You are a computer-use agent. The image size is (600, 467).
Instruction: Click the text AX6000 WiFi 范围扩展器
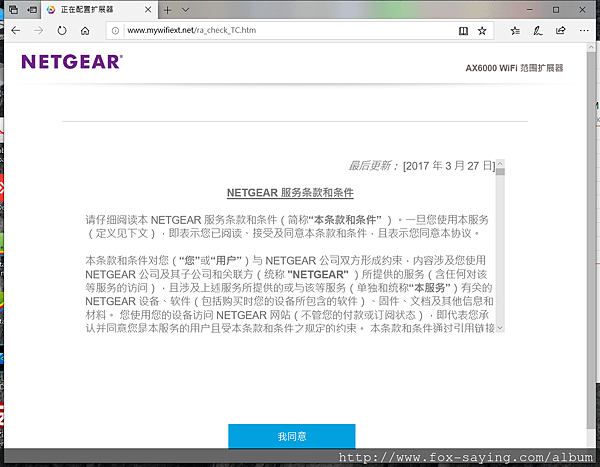pos(514,68)
